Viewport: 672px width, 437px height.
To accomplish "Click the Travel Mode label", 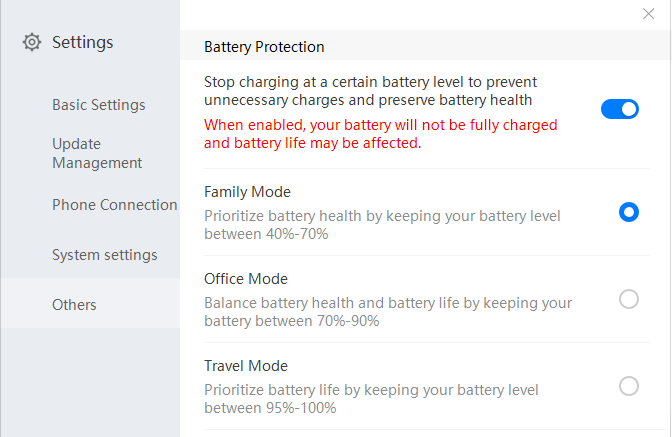I will 246,366.
